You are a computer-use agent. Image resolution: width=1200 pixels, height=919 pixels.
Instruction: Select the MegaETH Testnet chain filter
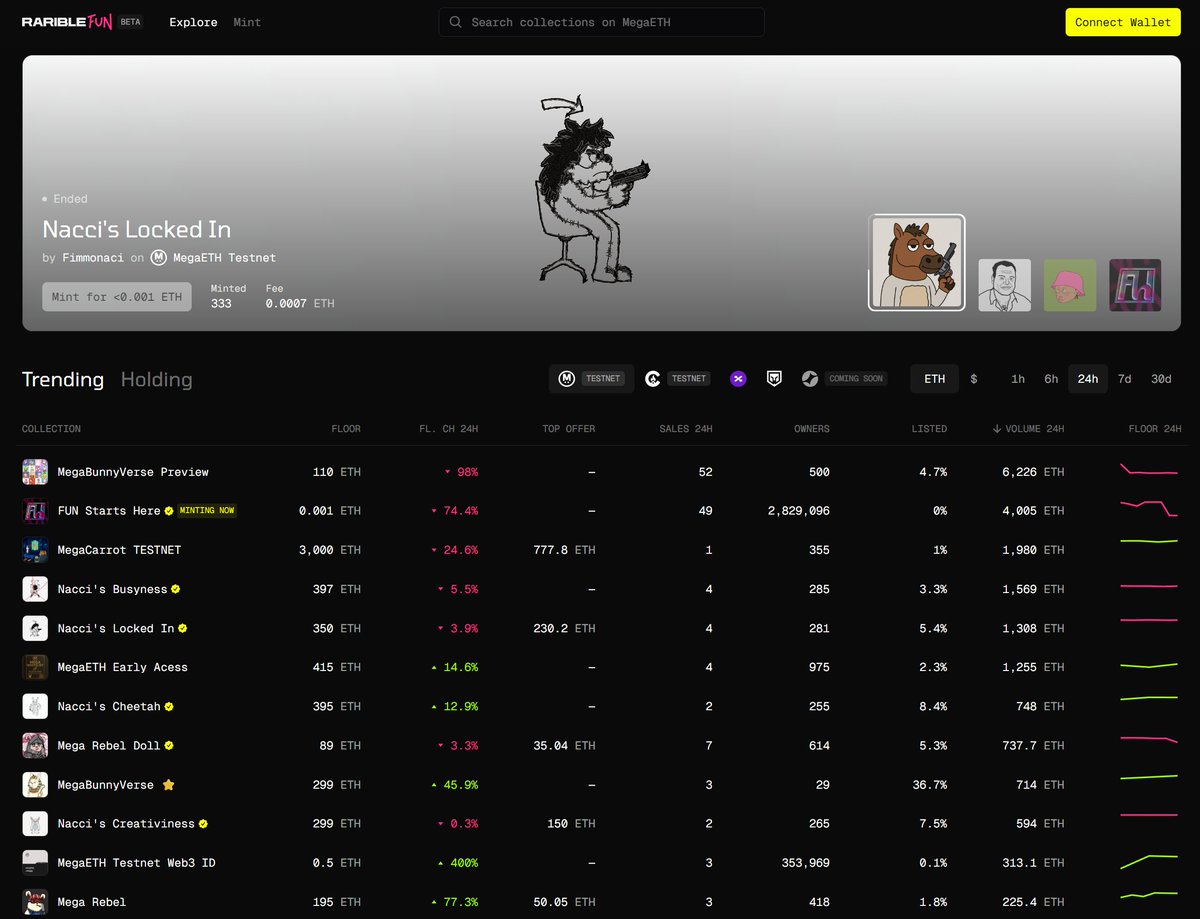coord(591,379)
